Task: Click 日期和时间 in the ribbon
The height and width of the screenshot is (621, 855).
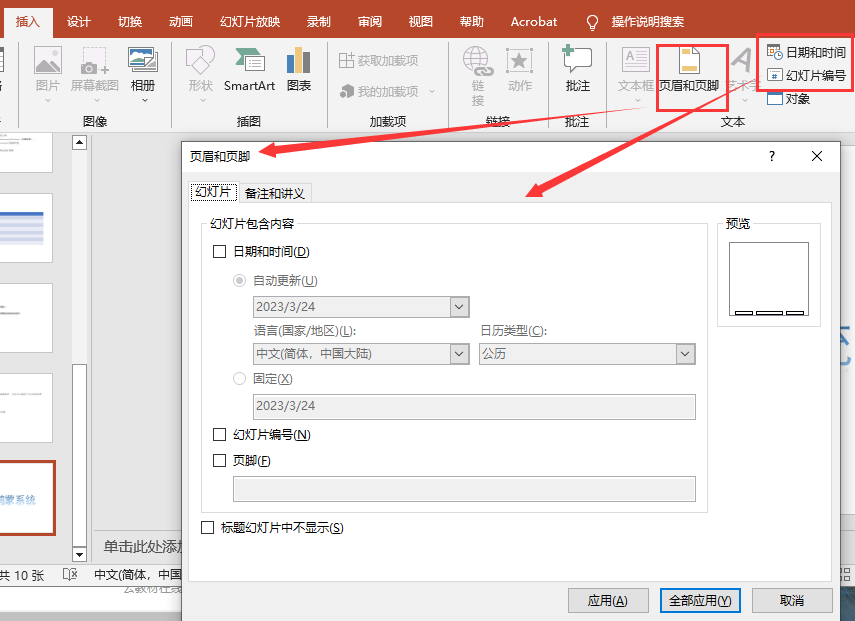Action: point(806,53)
